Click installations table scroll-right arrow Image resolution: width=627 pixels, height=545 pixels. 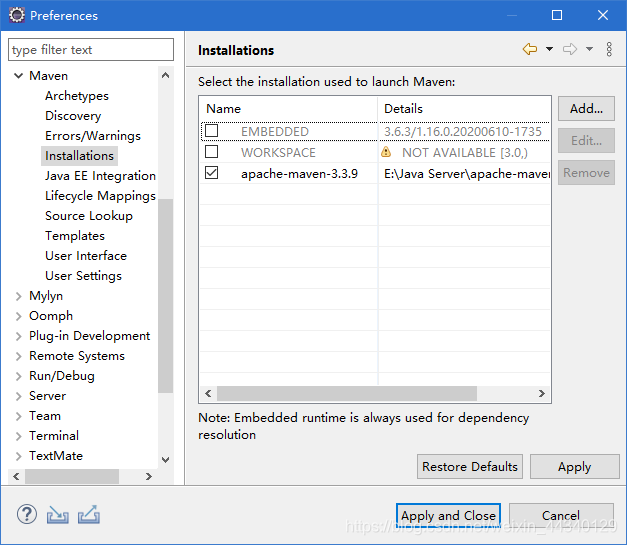541,393
